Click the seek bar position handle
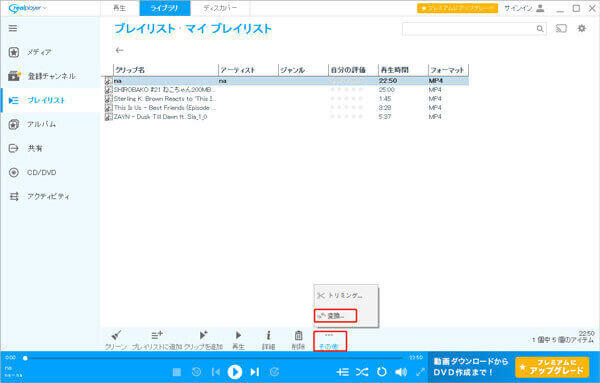Image resolution: width=600 pixels, height=383 pixels. coord(25,358)
